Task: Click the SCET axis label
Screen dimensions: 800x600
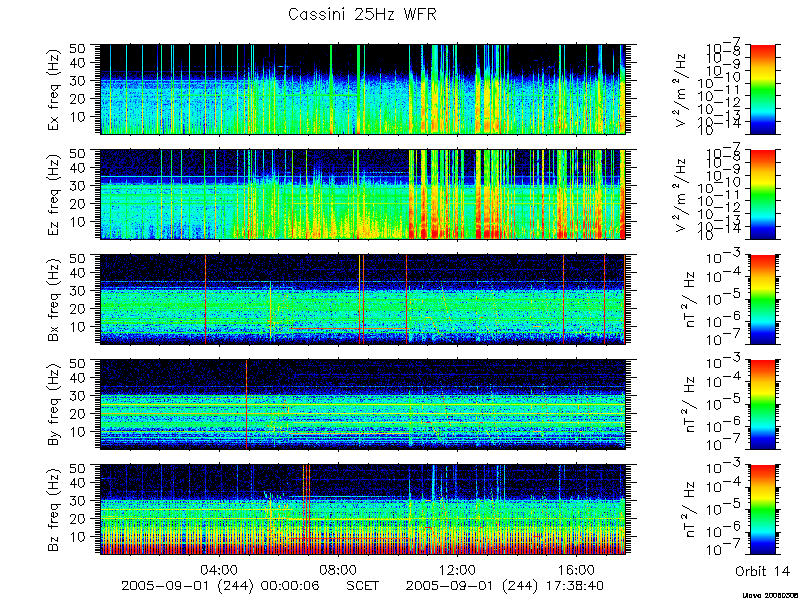Action: click(362, 585)
